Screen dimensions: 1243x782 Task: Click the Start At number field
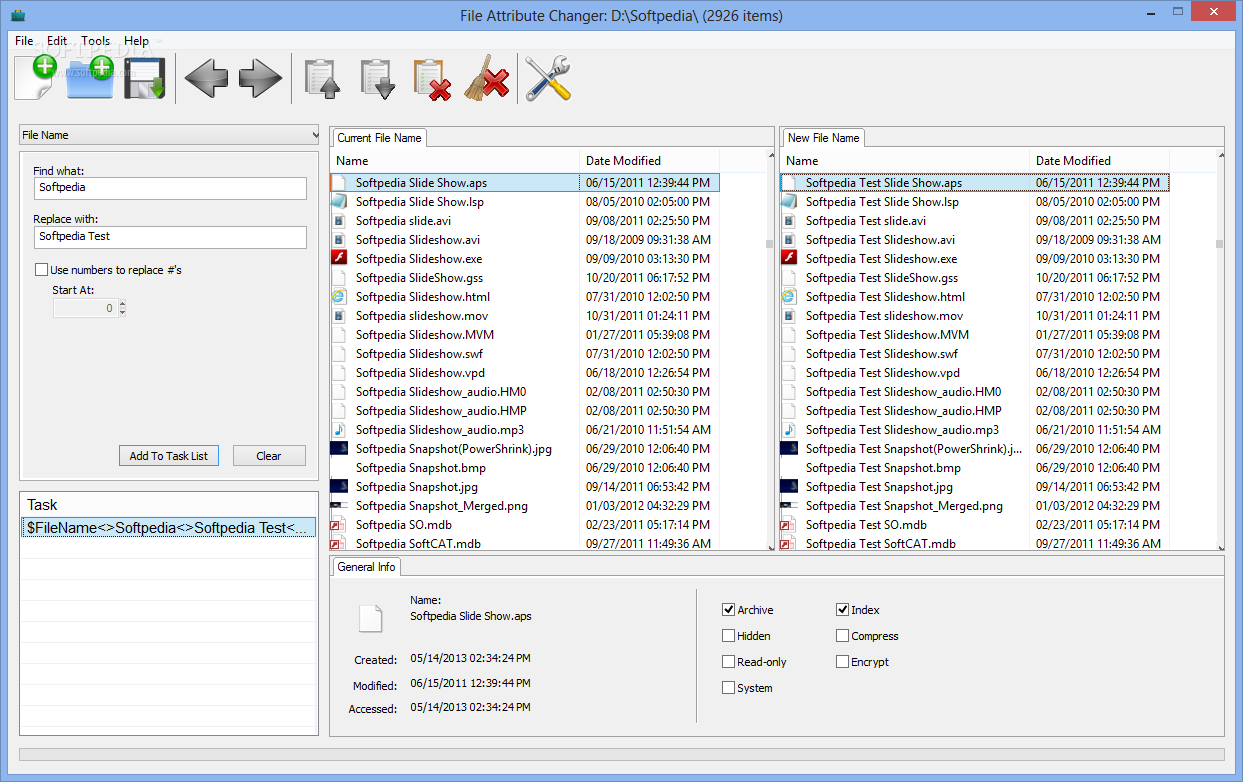[x=85, y=308]
